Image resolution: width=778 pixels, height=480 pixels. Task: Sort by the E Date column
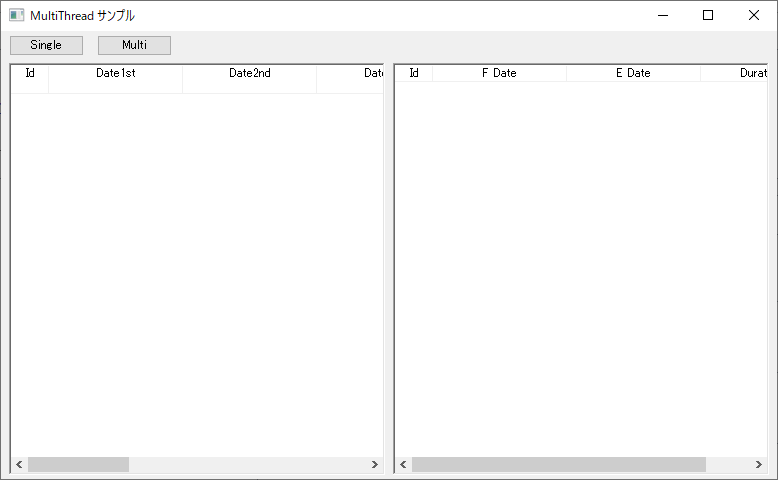point(633,73)
